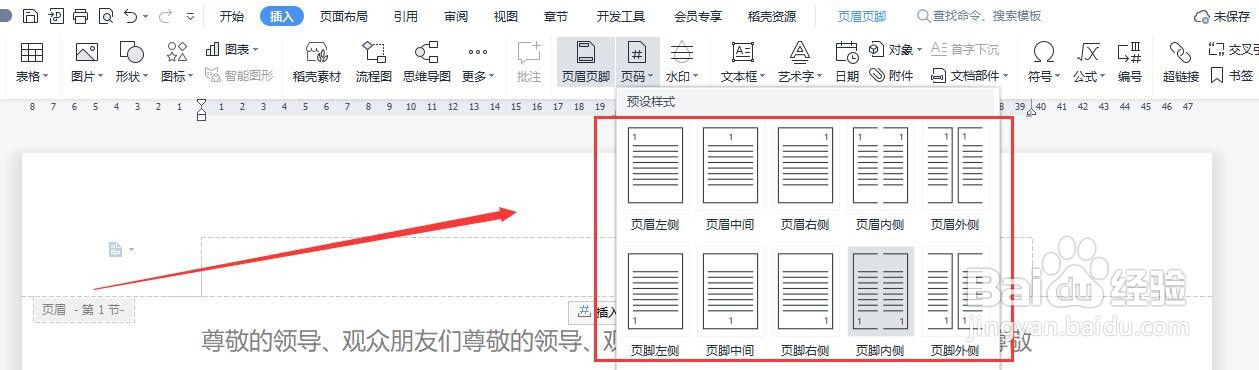1259x370 pixels.
Task: Click the 页眉 - 第 1 节 label
Action: point(83,310)
